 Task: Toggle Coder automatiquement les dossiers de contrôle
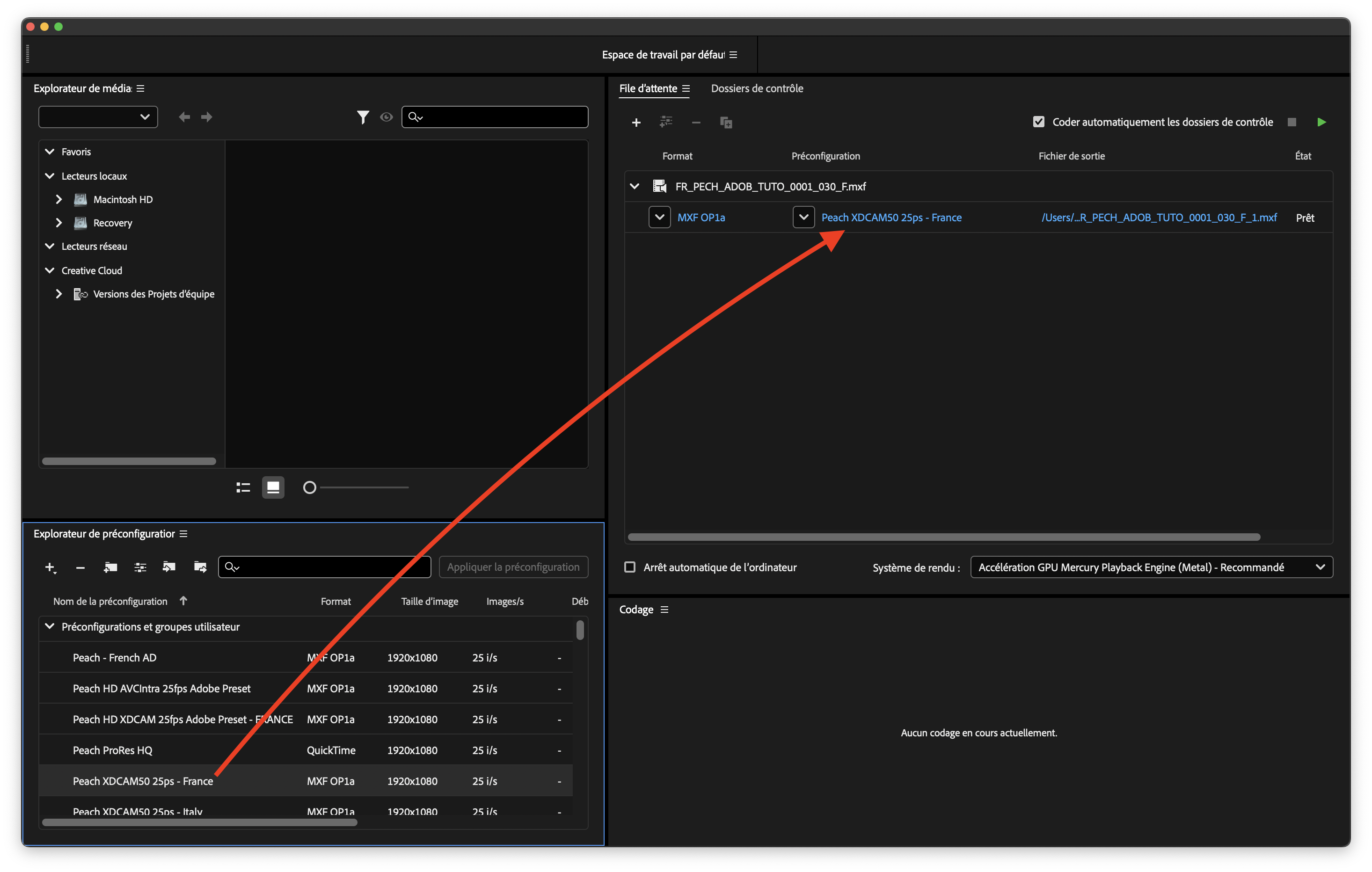[1039, 121]
